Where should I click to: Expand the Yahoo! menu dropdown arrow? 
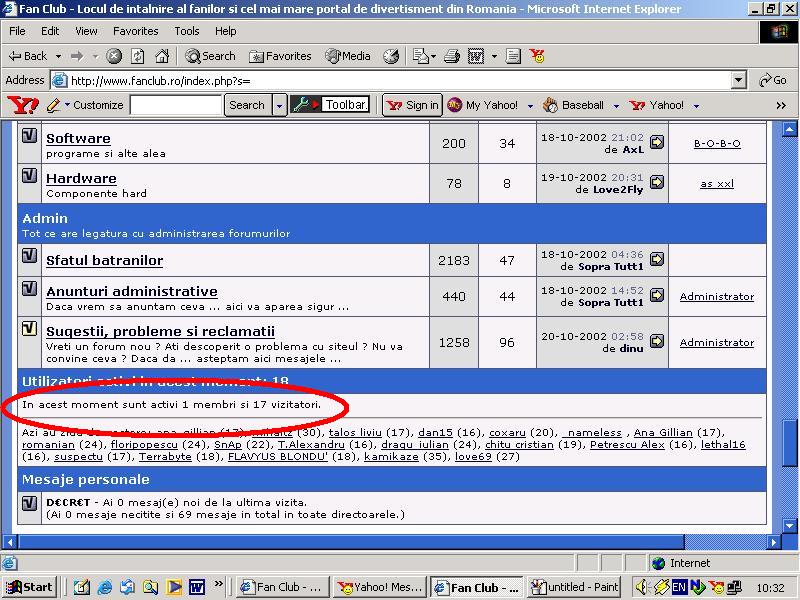tap(696, 106)
